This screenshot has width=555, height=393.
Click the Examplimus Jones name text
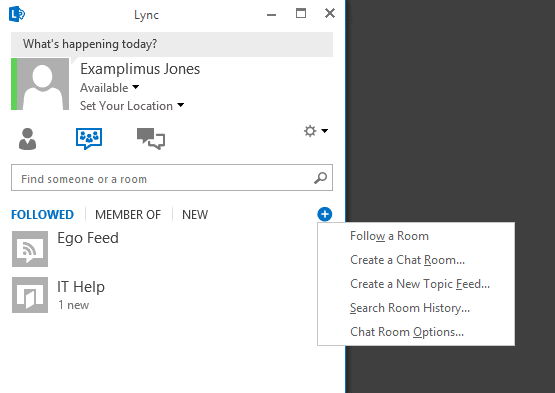[140, 69]
